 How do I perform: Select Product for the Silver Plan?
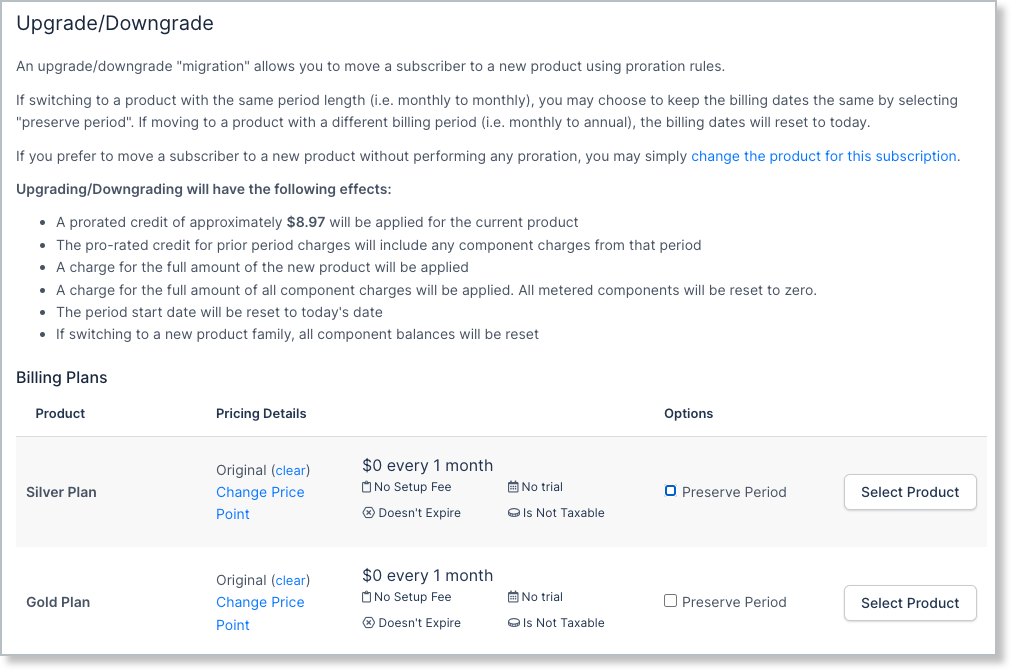pyautogui.click(x=909, y=492)
